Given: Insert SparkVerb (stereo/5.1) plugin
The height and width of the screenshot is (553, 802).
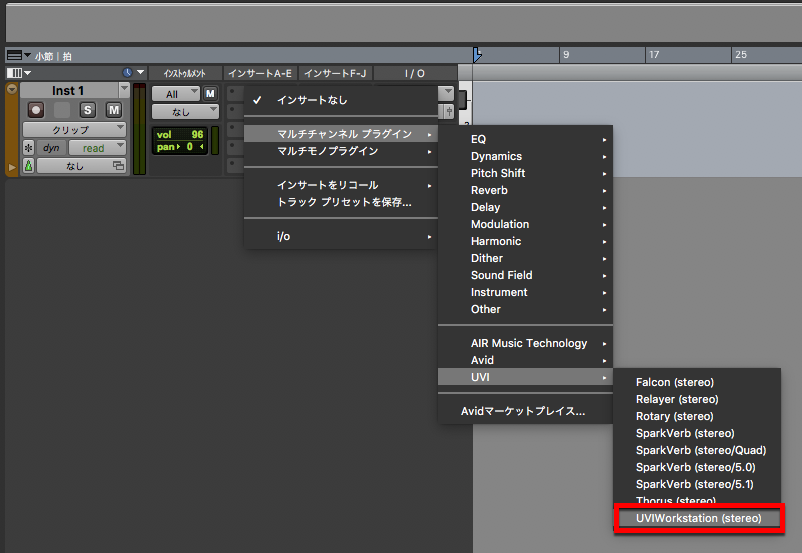Looking at the screenshot, I should (x=697, y=484).
